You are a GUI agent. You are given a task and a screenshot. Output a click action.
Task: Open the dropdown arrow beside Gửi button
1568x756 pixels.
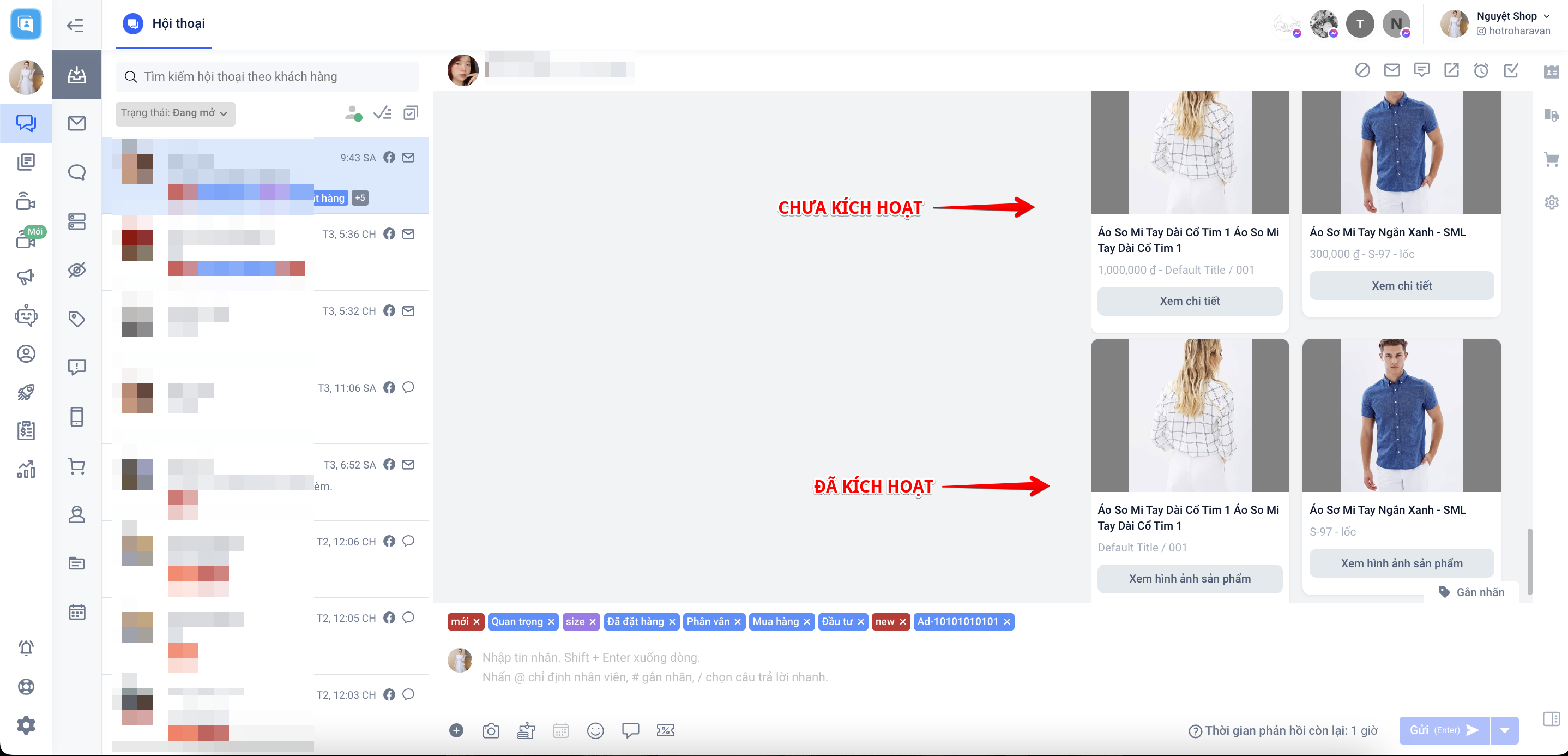point(1505,730)
